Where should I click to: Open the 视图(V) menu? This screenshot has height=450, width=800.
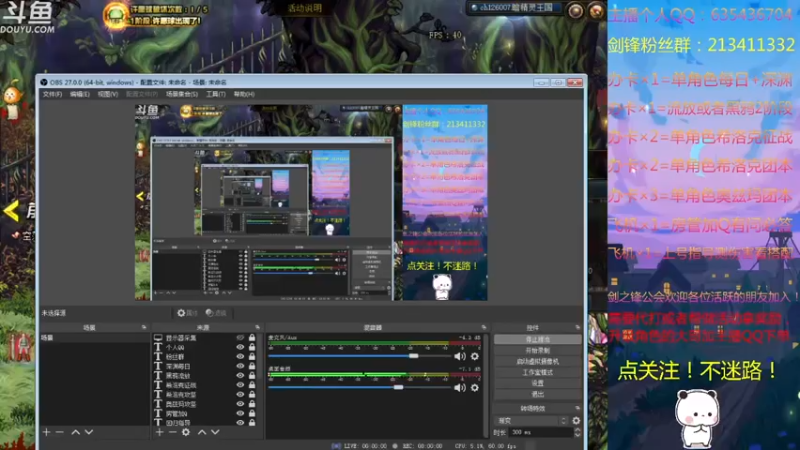tap(108, 94)
